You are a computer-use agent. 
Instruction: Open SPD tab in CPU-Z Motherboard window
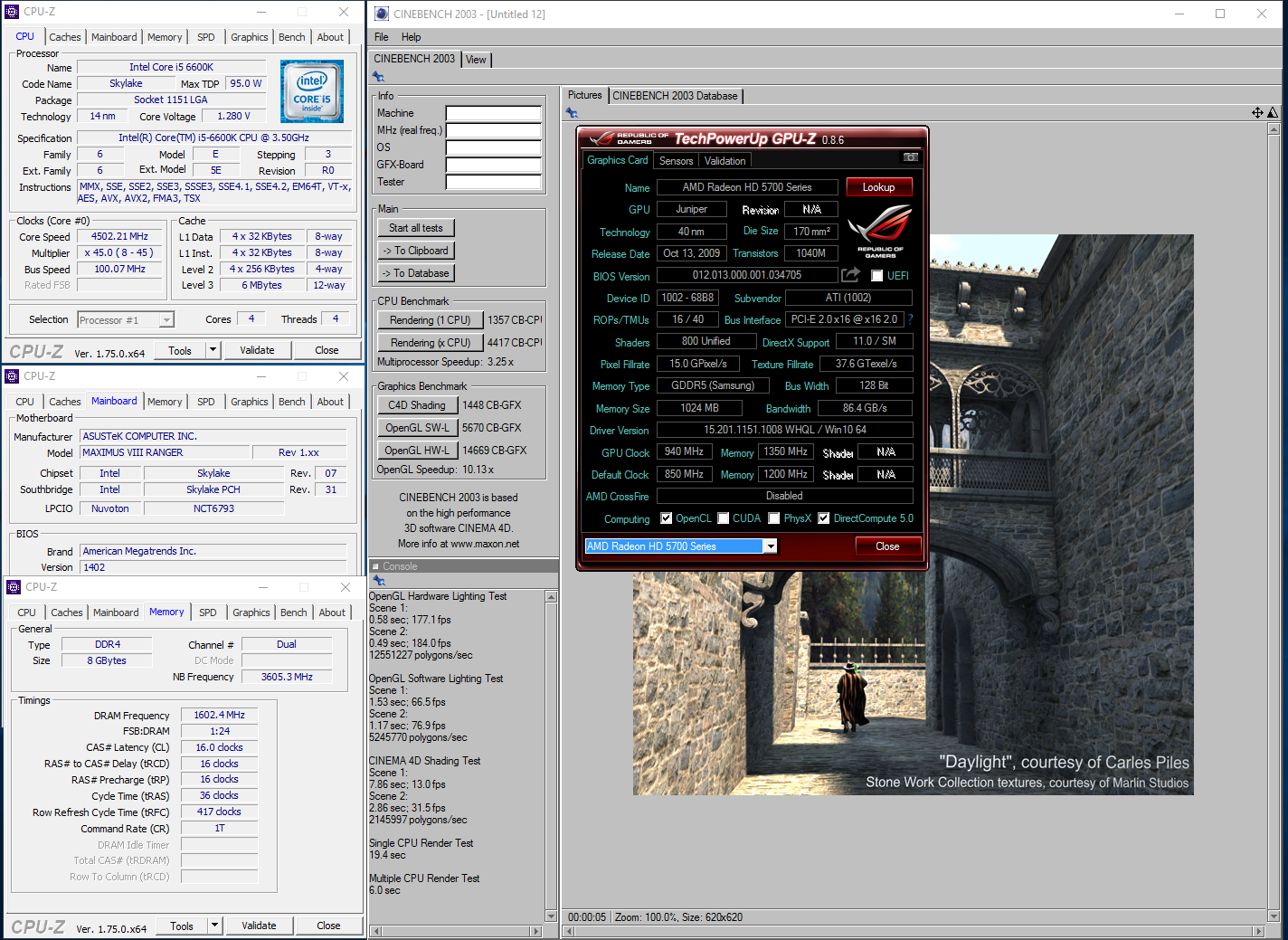tap(206, 402)
